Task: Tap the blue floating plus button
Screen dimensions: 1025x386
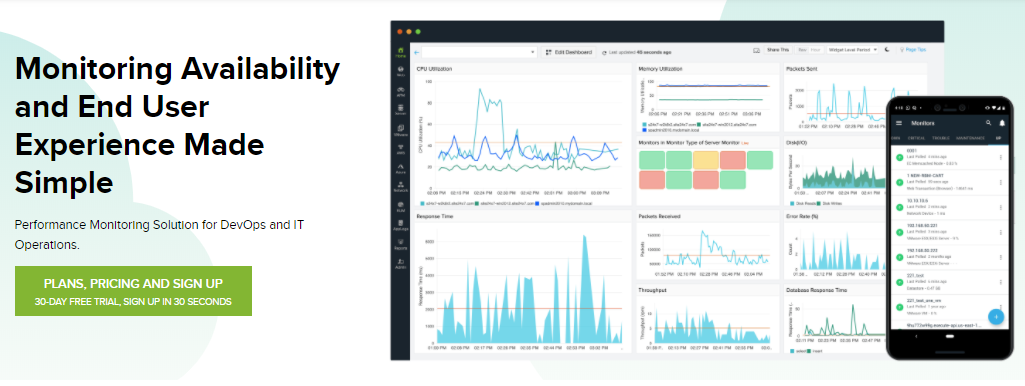Action: click(996, 317)
